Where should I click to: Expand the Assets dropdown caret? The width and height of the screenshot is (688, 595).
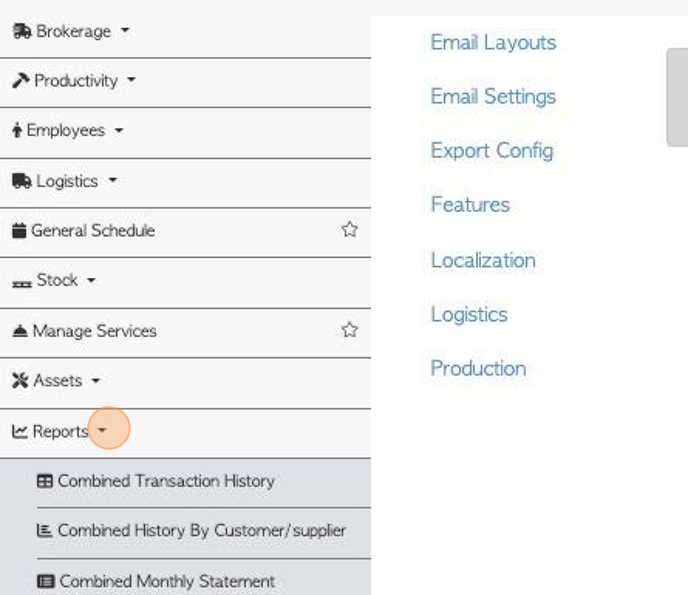click(96, 380)
